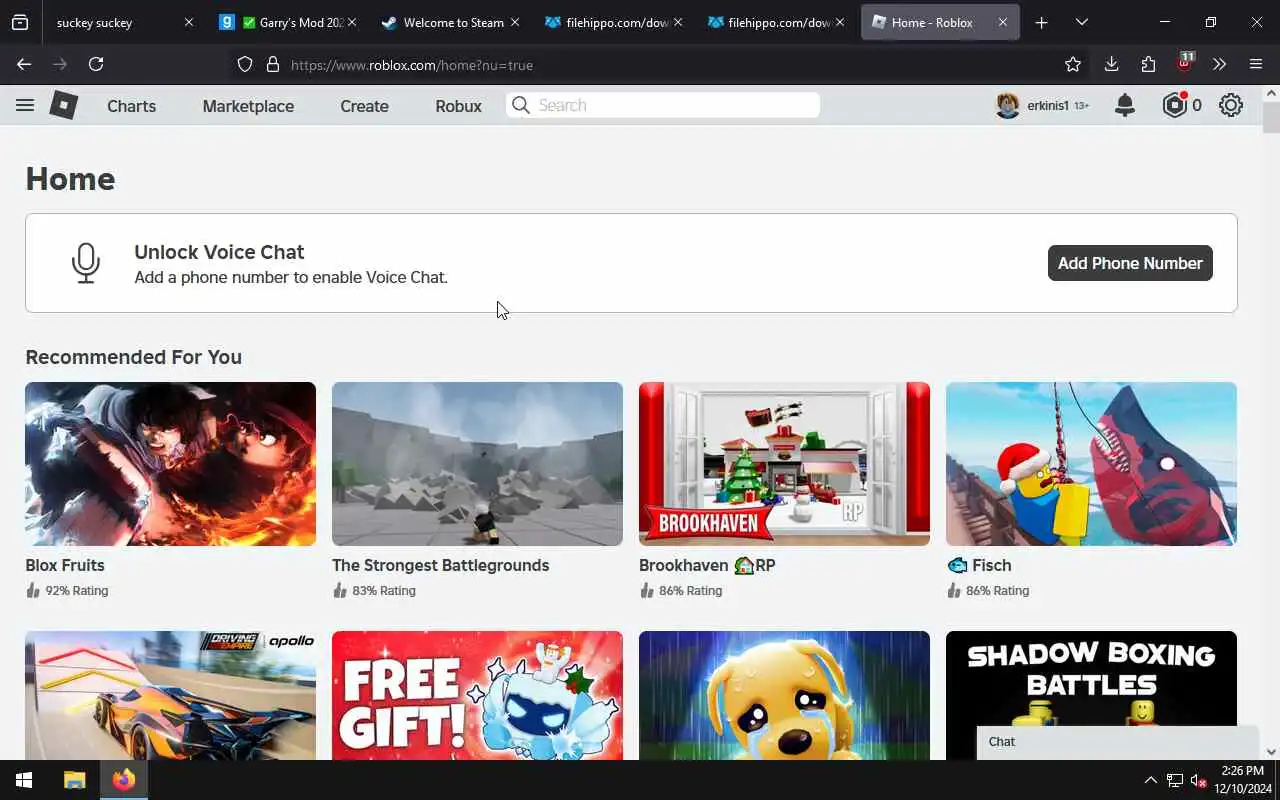The height and width of the screenshot is (800, 1280).
Task: Click the Brookhaven game thumbnail
Action: click(784, 464)
